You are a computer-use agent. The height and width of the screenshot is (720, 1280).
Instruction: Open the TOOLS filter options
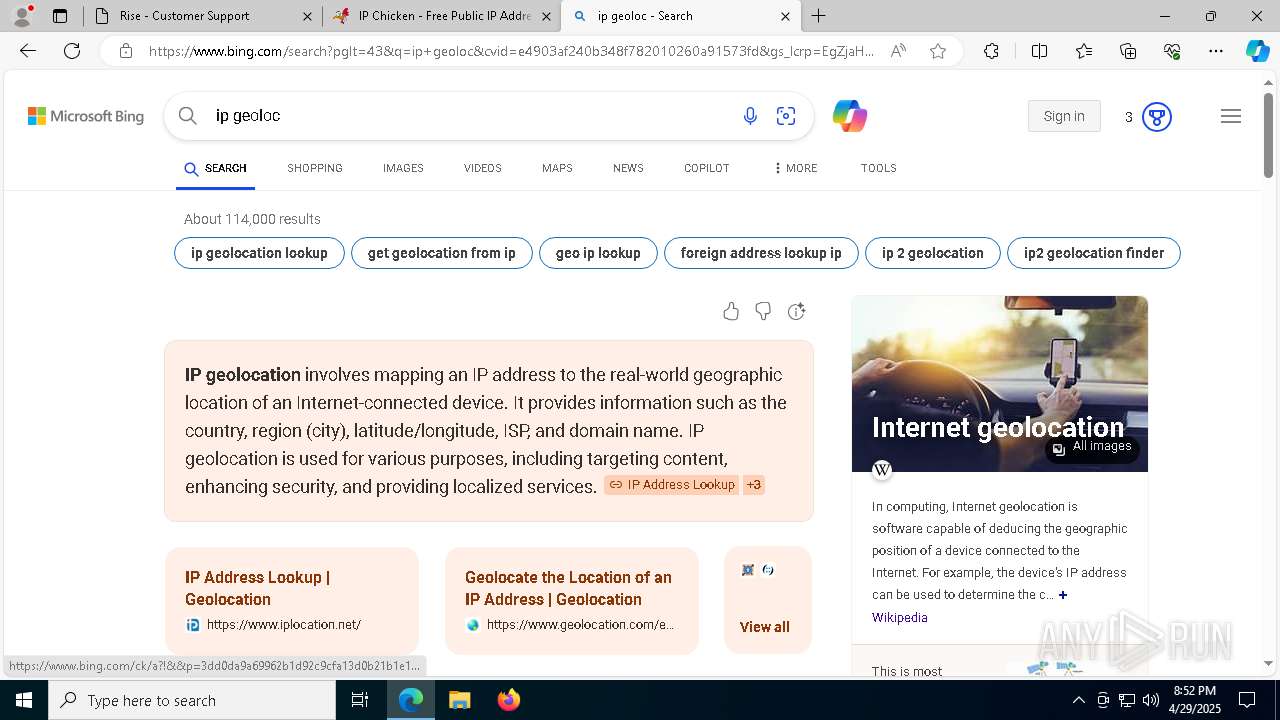pyautogui.click(x=878, y=168)
